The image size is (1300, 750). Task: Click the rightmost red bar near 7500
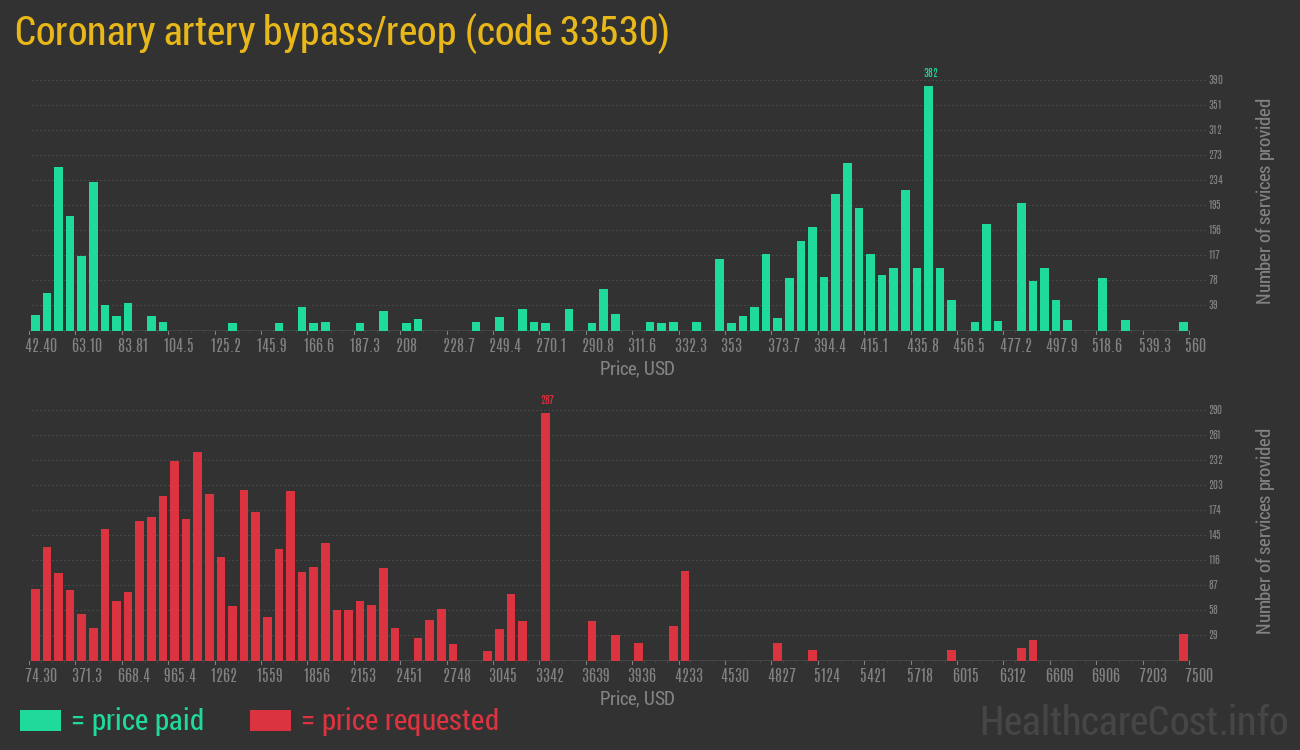[1183, 647]
